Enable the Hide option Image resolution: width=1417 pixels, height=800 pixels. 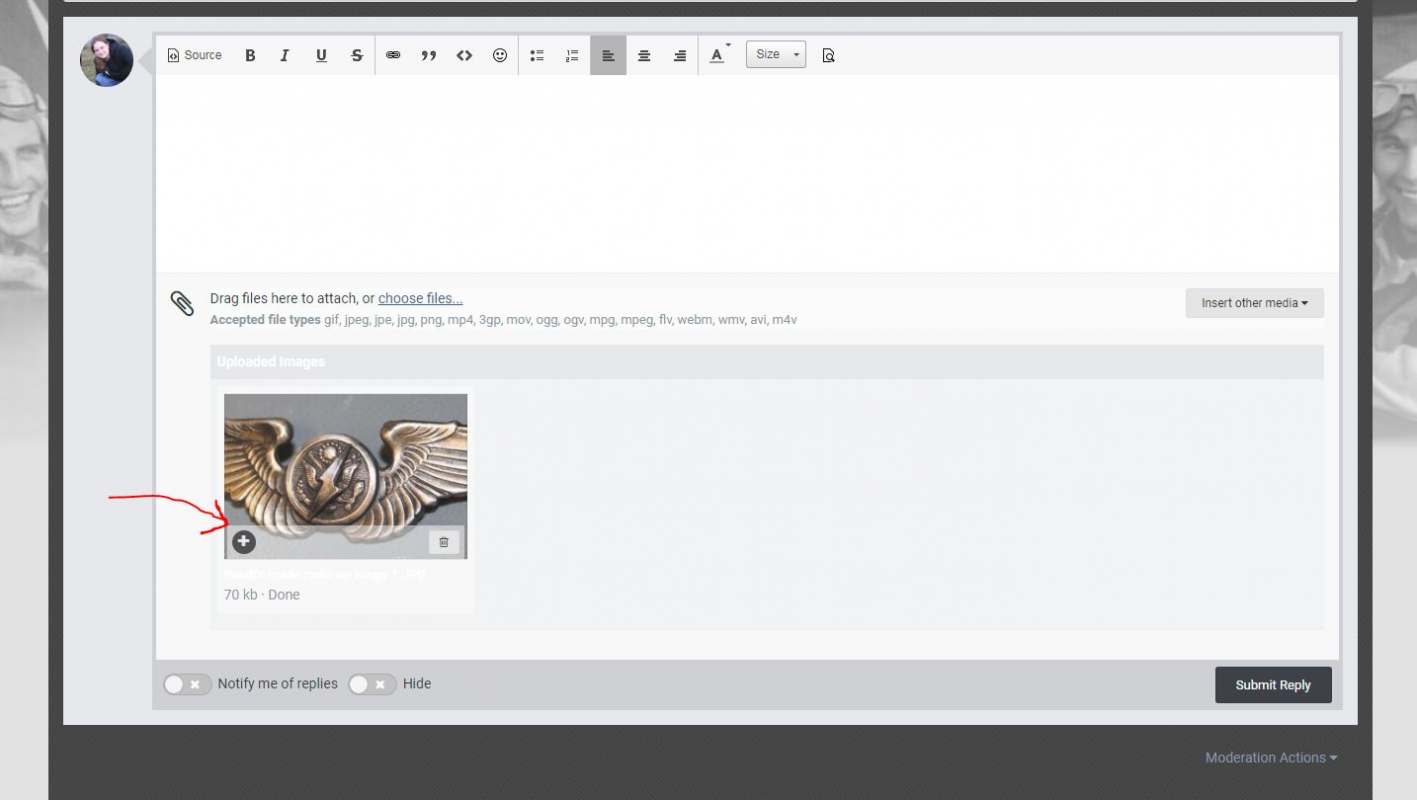pyautogui.click(x=371, y=683)
